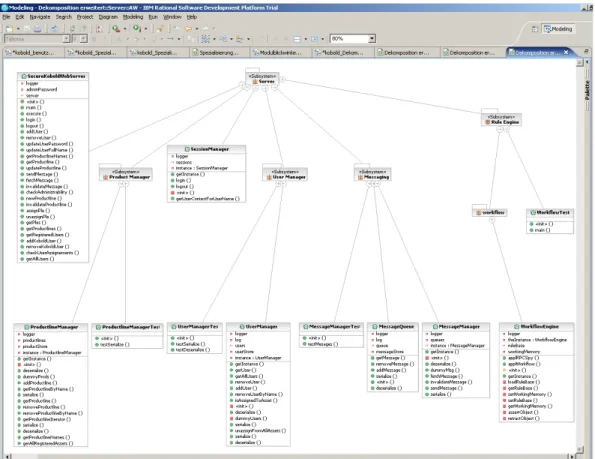Click the vertical scrollbar up arrow

click(x=579, y=63)
